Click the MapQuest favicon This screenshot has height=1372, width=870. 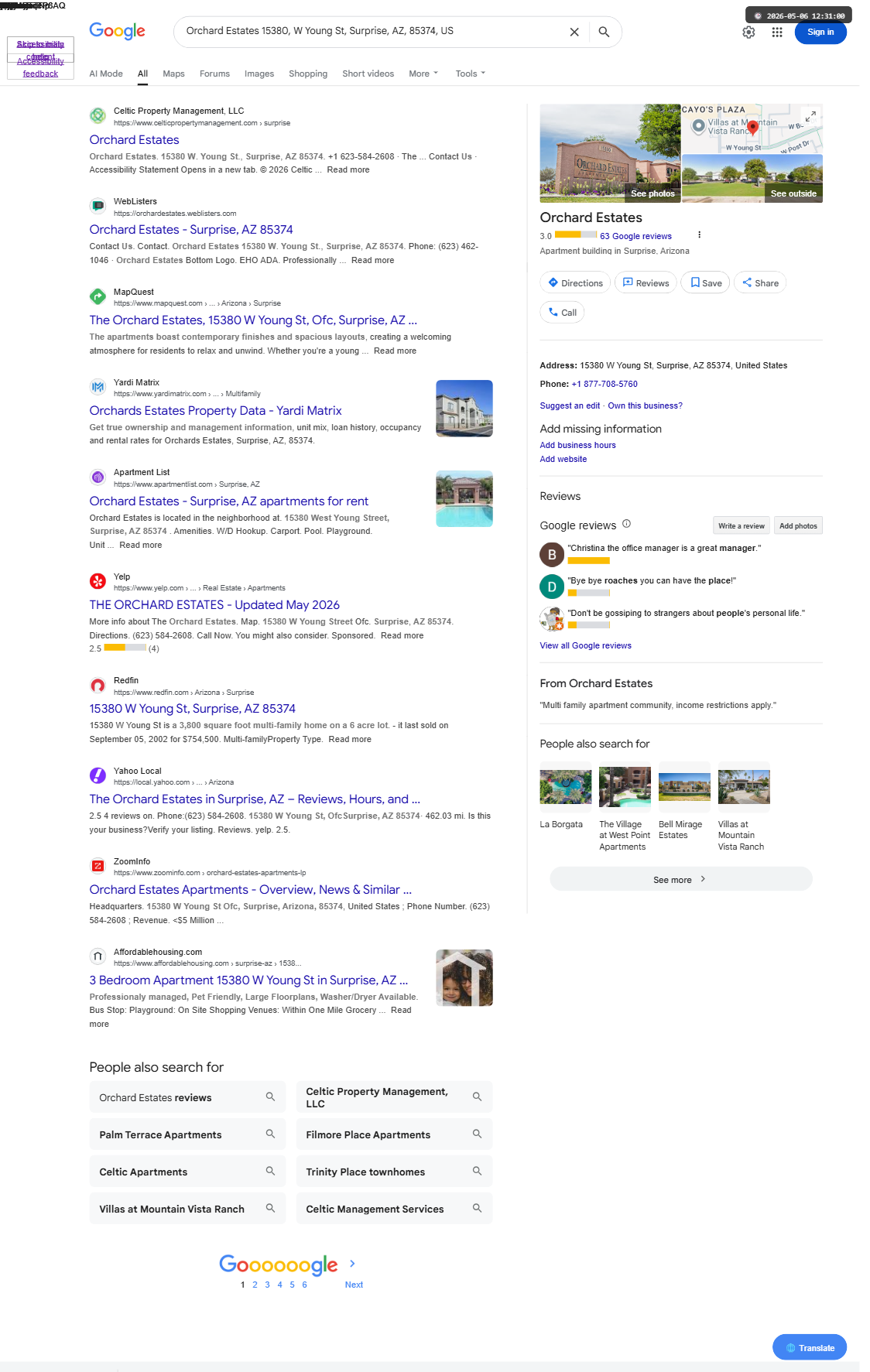(x=98, y=296)
